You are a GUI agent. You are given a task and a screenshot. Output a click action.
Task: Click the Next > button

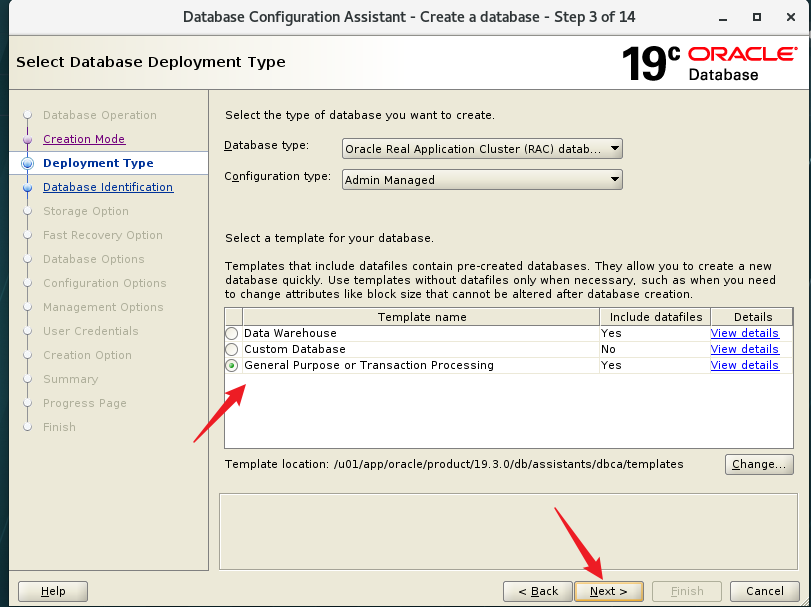point(609,591)
